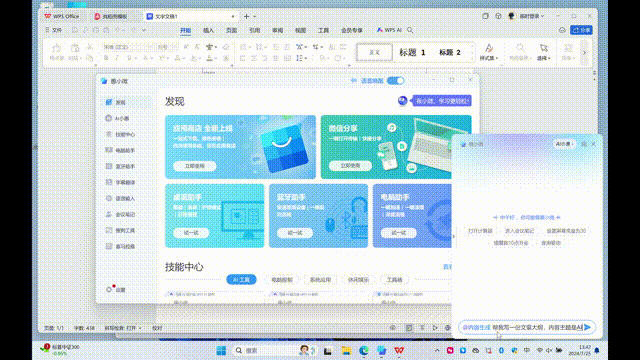The height and width of the screenshot is (360, 640).
Task: Choose the screen brightness 30 suggestion
Action: tap(566, 231)
